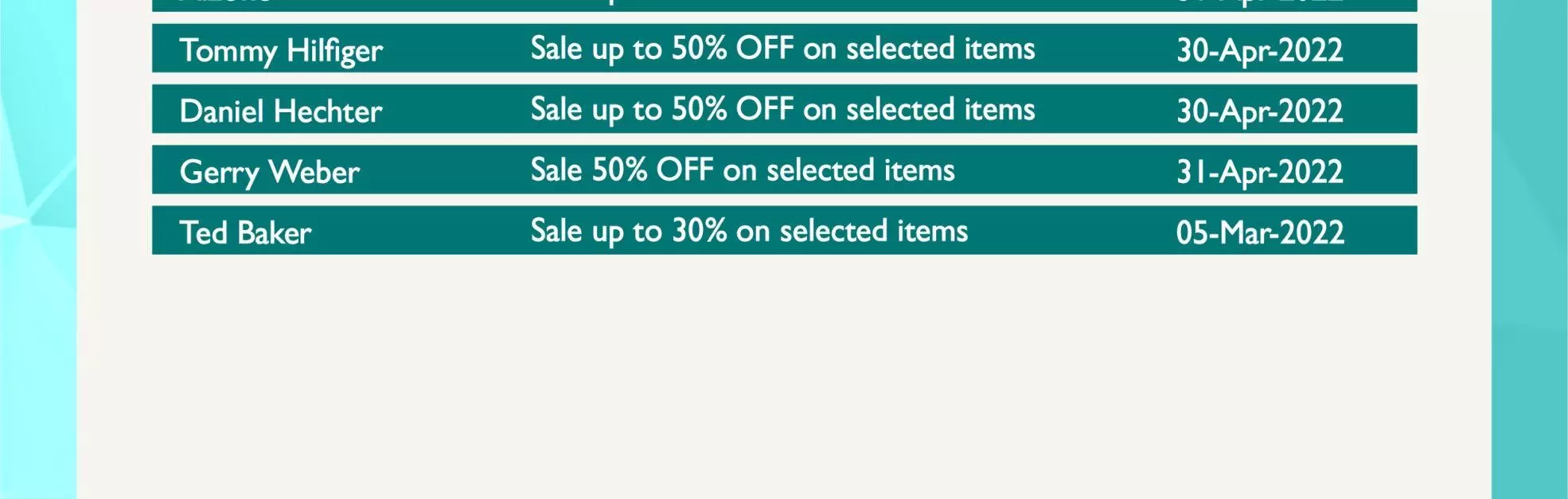The image size is (1568, 499).
Task: Click Daniel Hechter's sale up to 50% text
Action: tap(782, 110)
